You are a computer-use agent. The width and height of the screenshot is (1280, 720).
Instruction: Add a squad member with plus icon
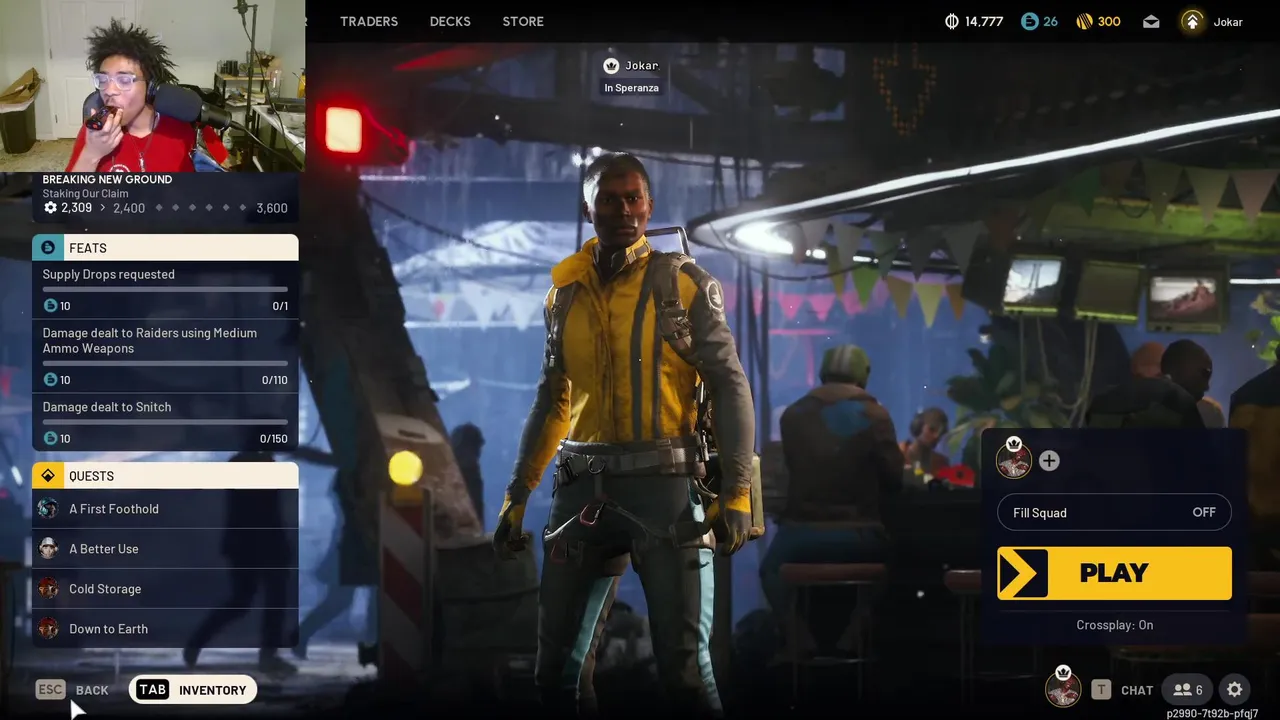(x=1049, y=461)
